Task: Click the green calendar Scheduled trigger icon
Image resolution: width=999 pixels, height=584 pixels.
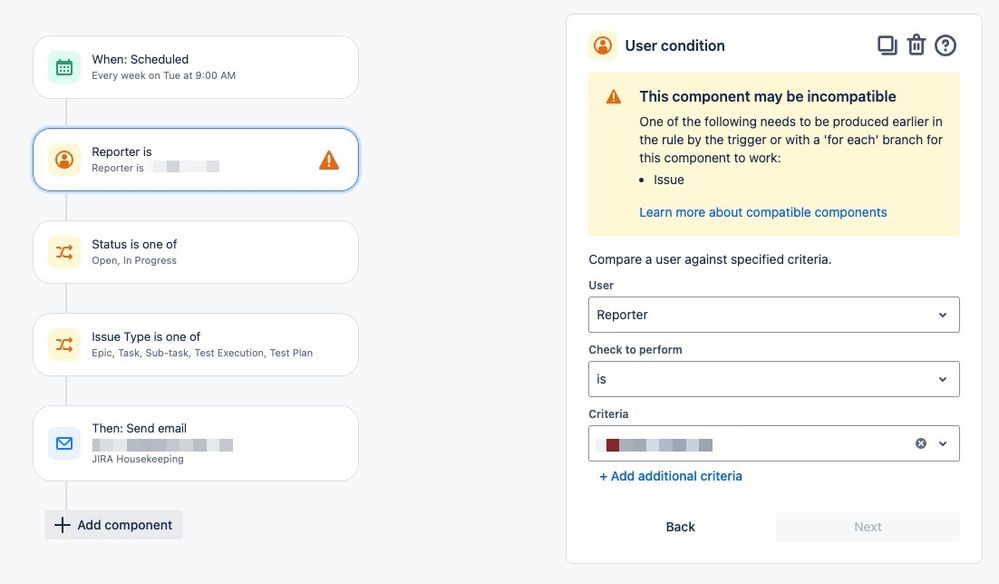Action: (64, 68)
